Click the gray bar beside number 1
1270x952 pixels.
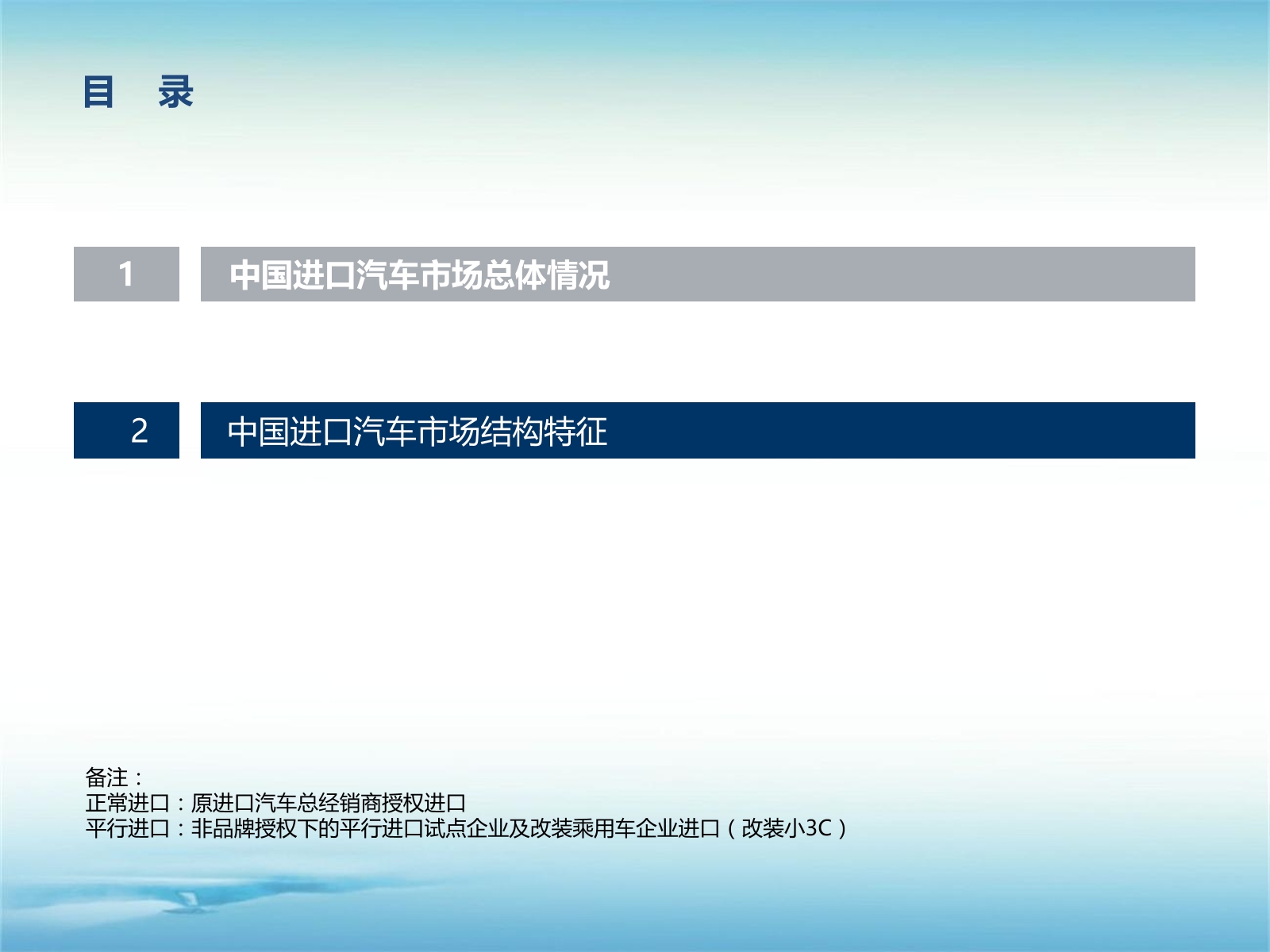click(x=698, y=274)
